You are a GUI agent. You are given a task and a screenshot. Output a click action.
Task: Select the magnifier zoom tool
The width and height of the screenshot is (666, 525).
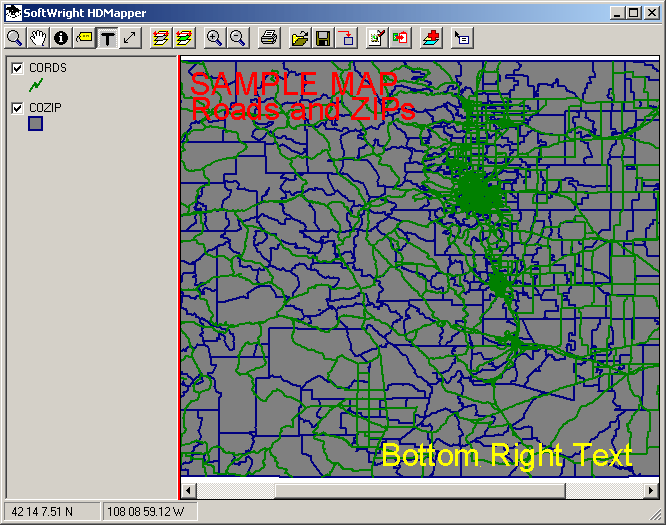pos(15,38)
